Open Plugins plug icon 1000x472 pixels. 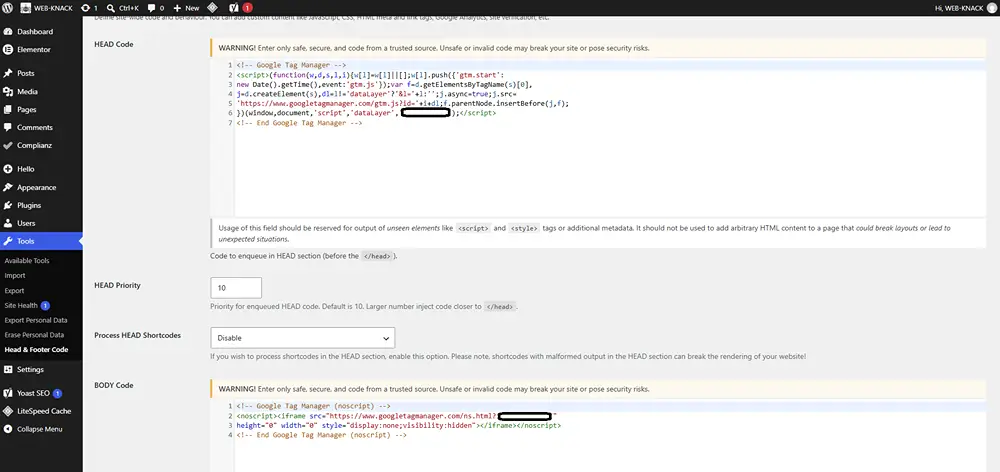8,205
